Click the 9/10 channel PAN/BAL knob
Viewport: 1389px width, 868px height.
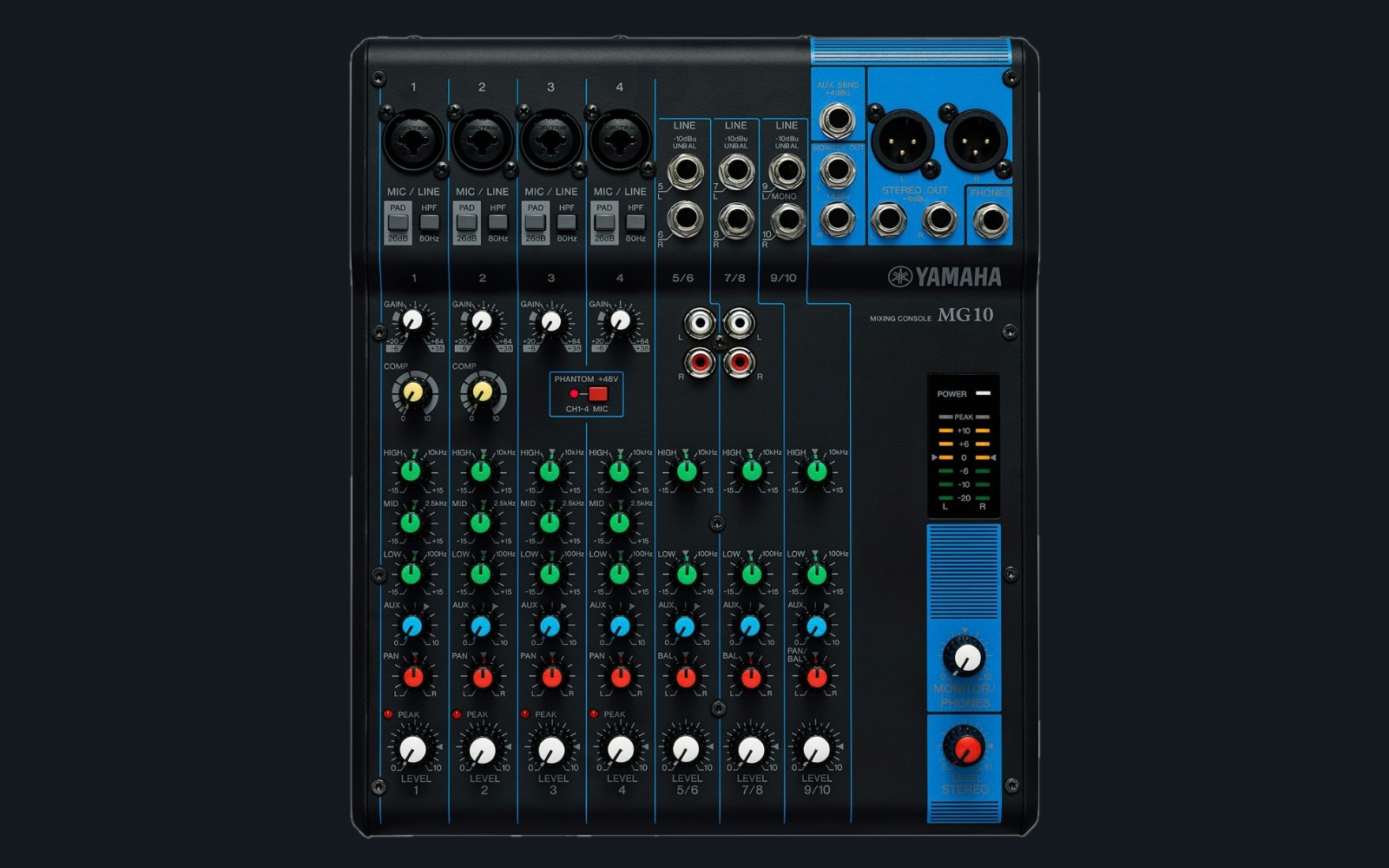pyautogui.click(x=817, y=677)
